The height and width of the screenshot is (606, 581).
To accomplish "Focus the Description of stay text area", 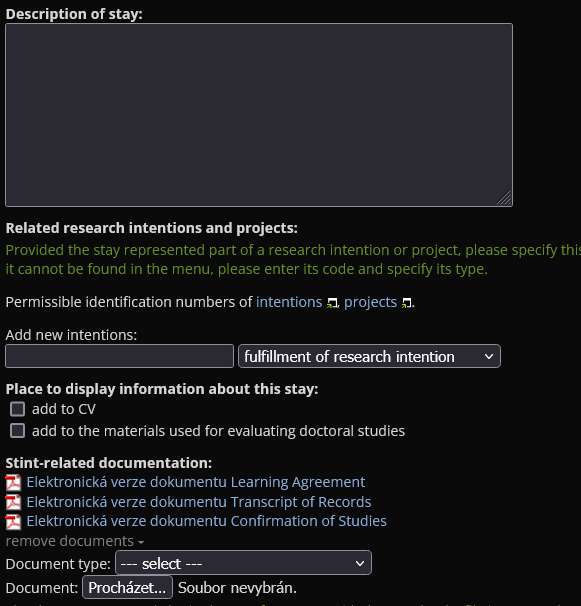I will tap(259, 115).
